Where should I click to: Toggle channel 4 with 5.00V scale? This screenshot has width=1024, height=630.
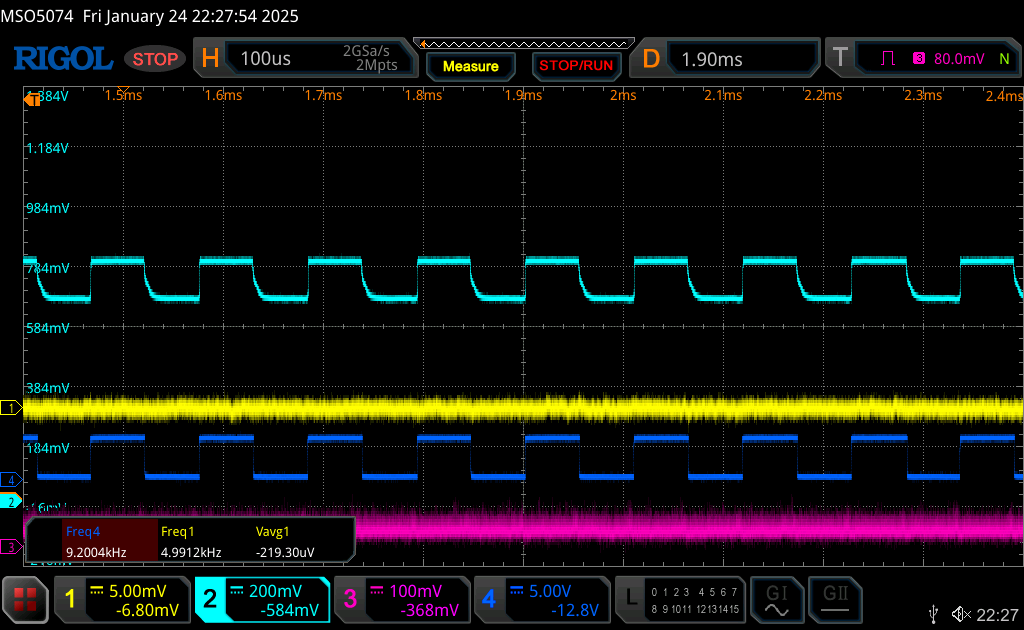[x=541, y=600]
